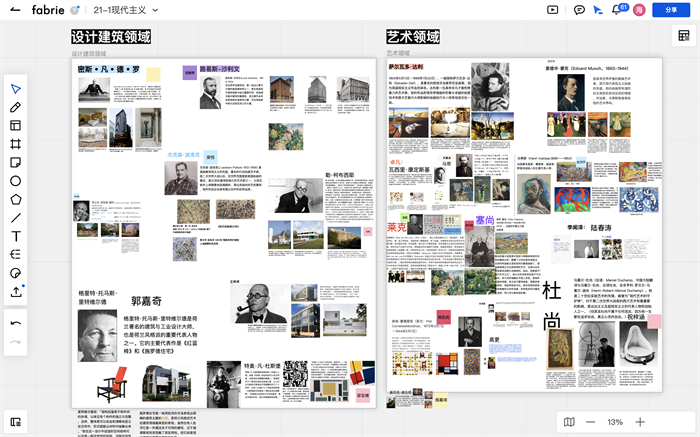
Task: Select the pentagon polygon tool
Action: pos(16,199)
